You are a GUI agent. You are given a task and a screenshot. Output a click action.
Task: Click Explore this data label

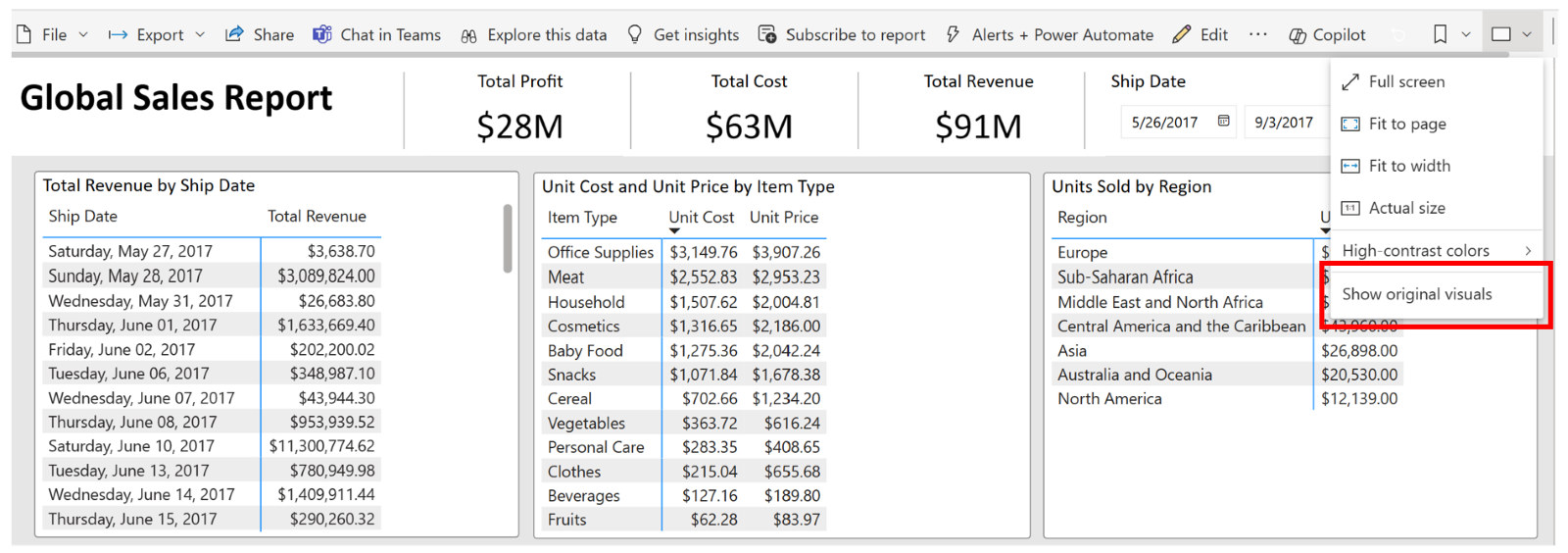coord(547,34)
